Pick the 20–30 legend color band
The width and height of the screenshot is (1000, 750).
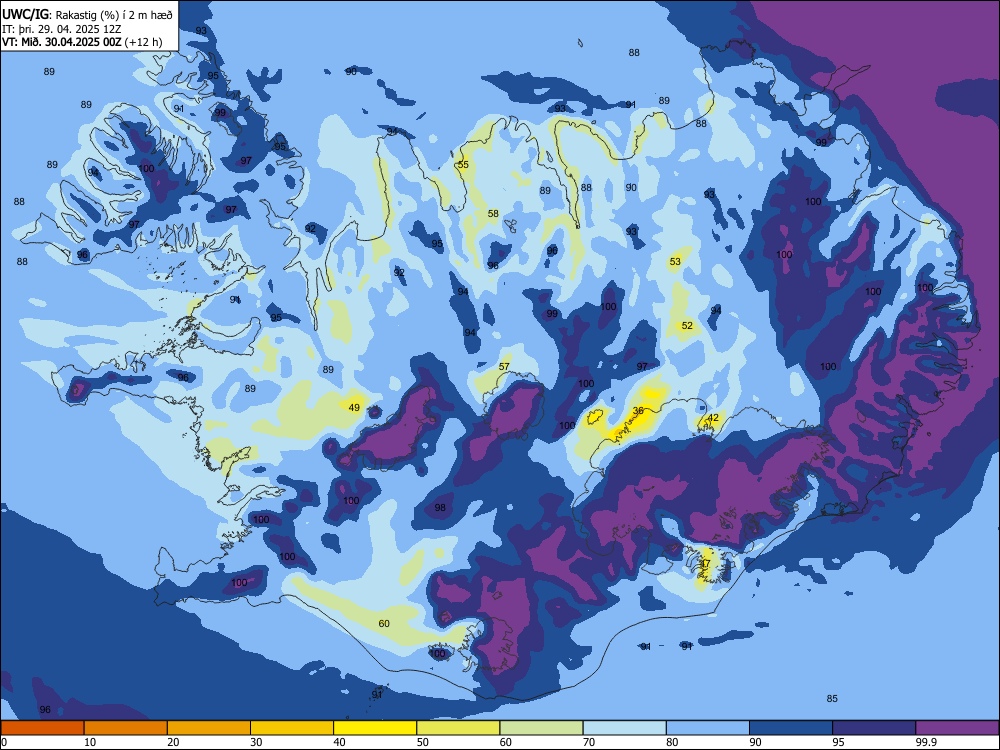coord(209,728)
